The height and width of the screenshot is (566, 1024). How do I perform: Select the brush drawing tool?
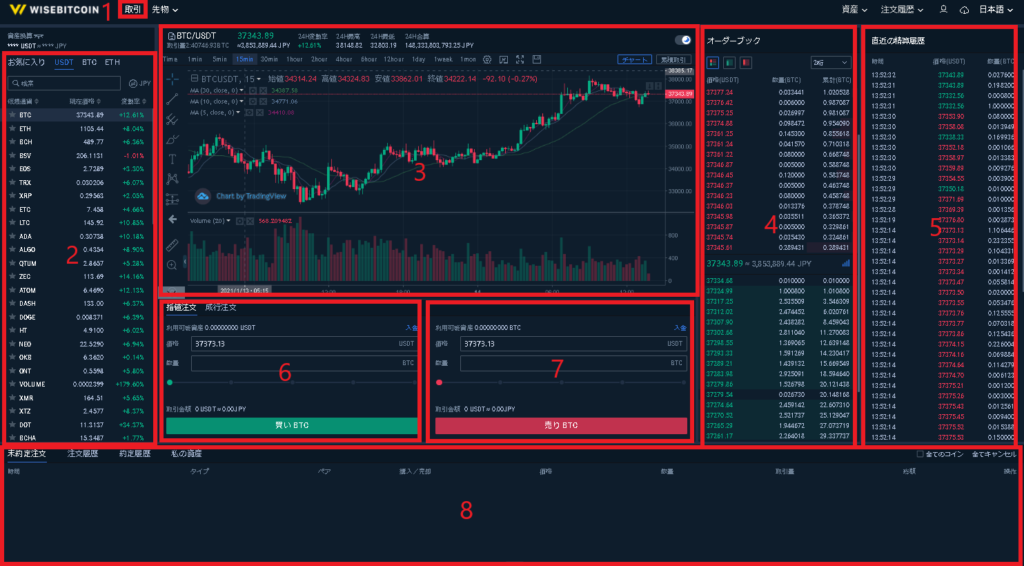pos(172,139)
